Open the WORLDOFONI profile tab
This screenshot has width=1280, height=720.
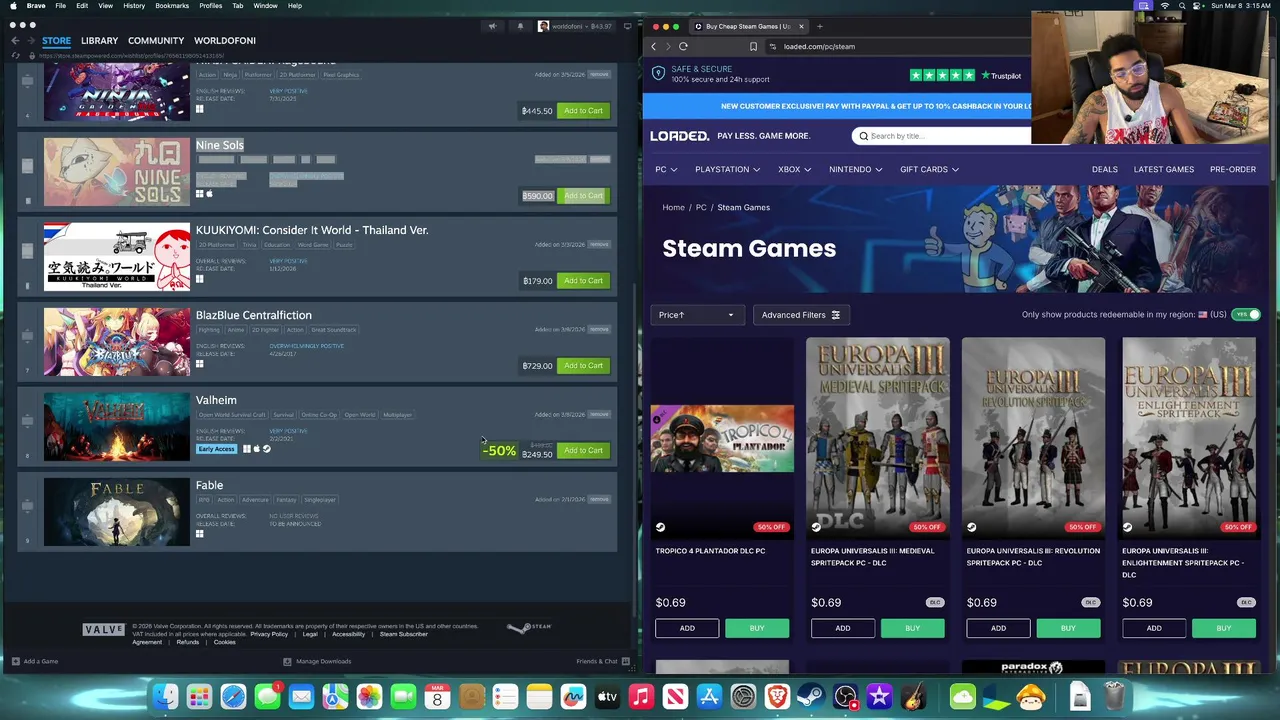coord(225,41)
